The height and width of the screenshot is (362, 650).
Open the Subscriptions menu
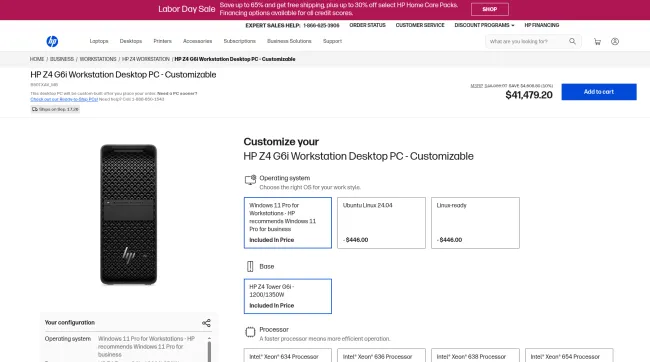tap(240, 41)
